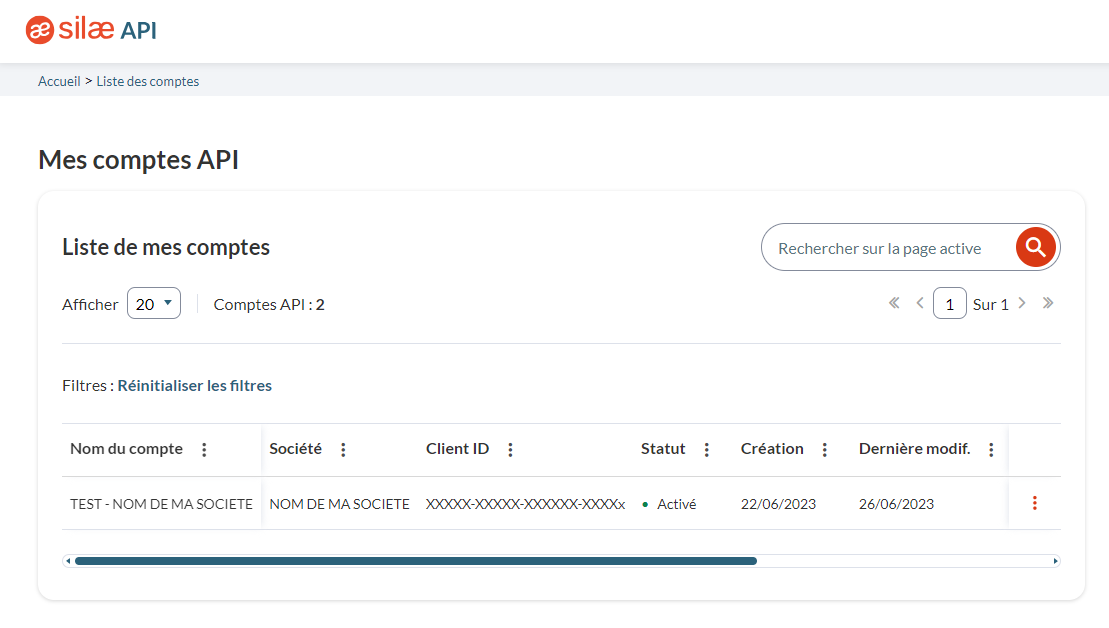Click the Silae API logo
Viewport: 1109px width, 628px height.
pos(90,30)
